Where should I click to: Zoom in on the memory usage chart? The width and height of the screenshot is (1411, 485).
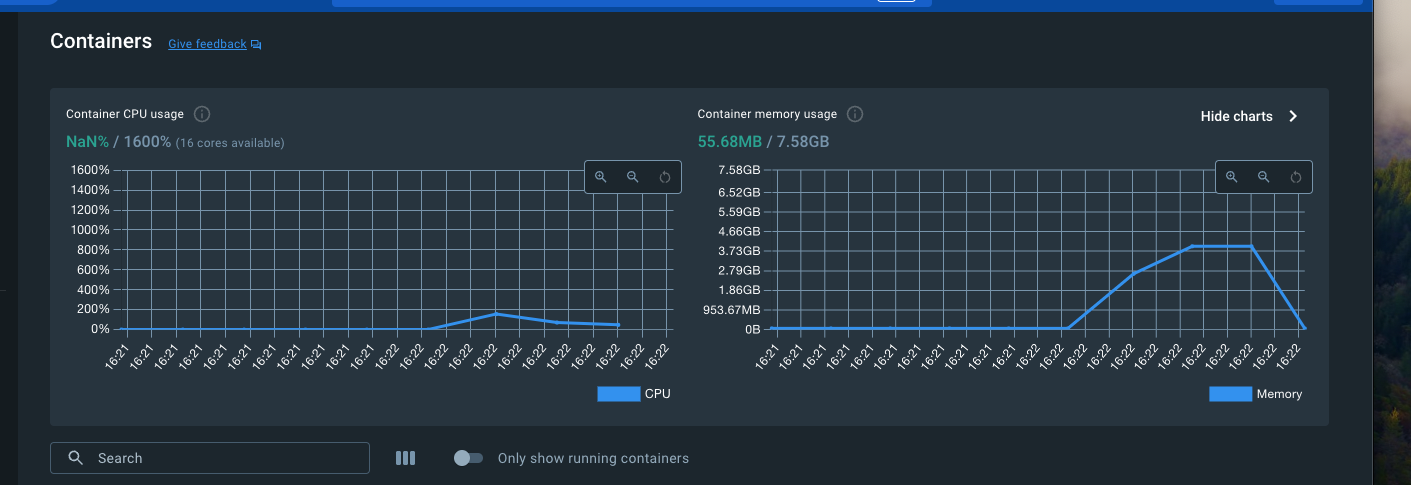pyautogui.click(x=1232, y=177)
